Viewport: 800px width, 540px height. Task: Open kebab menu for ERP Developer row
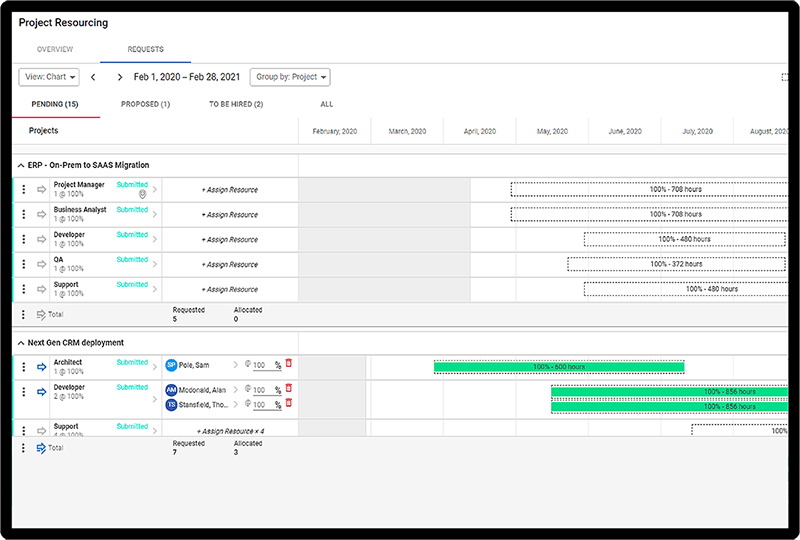click(x=23, y=239)
